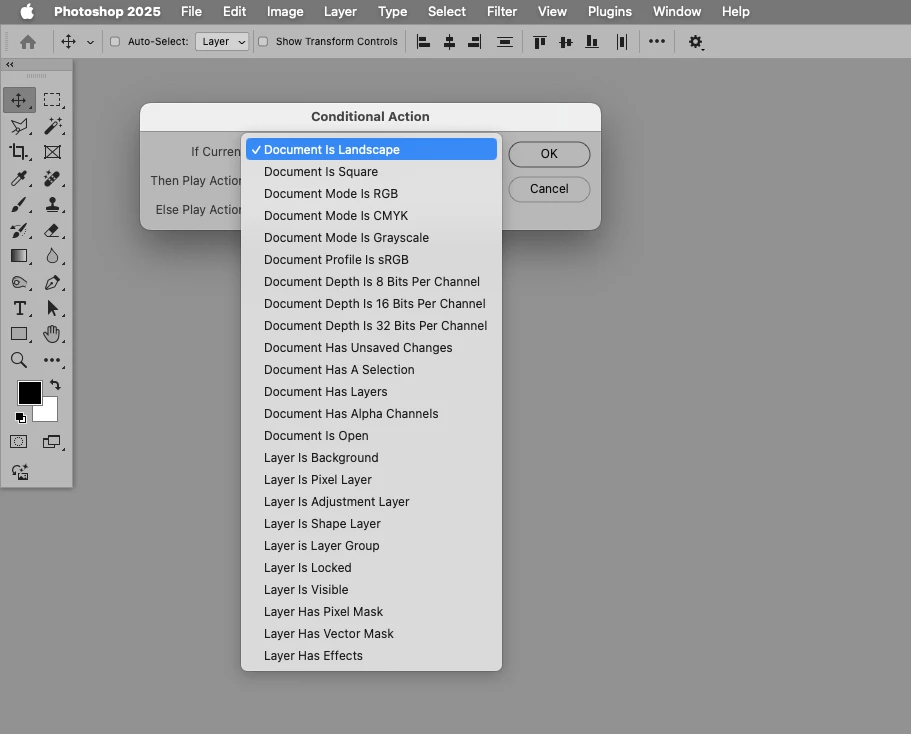Open the background color picker
911x734 pixels.
[50, 411]
